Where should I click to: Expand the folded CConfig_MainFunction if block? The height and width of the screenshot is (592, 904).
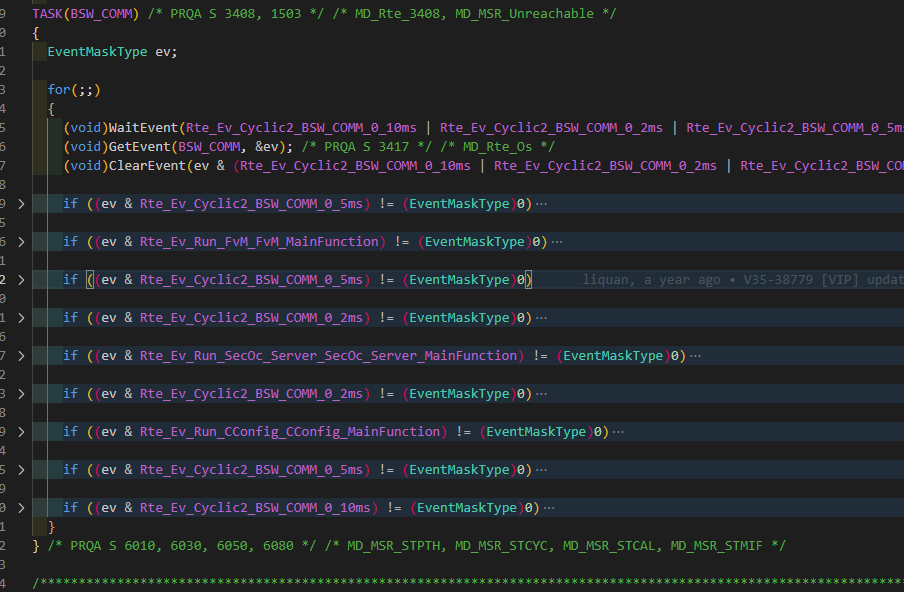pyautogui.click(x=23, y=432)
